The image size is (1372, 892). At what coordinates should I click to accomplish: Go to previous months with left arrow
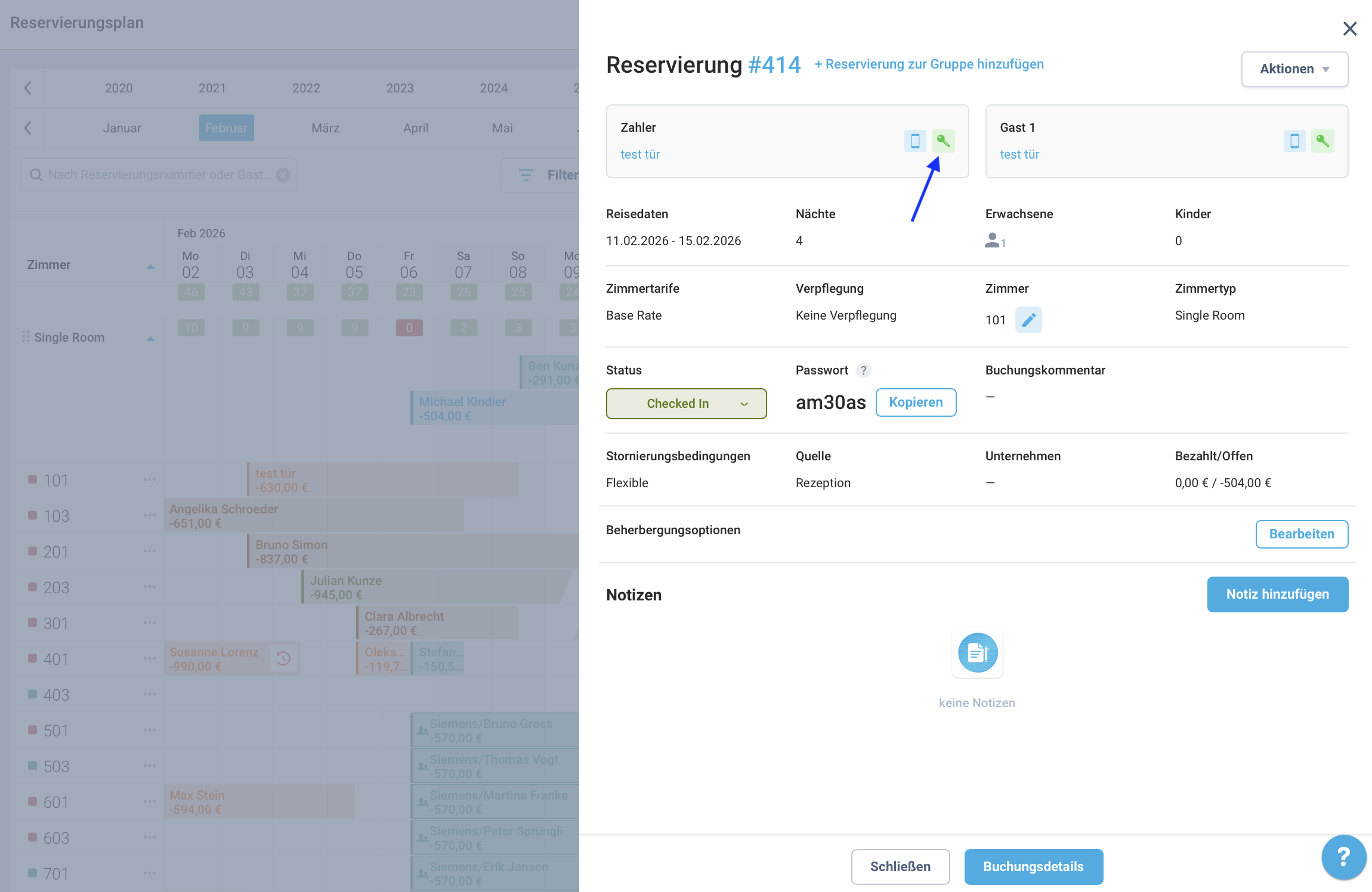[27, 128]
